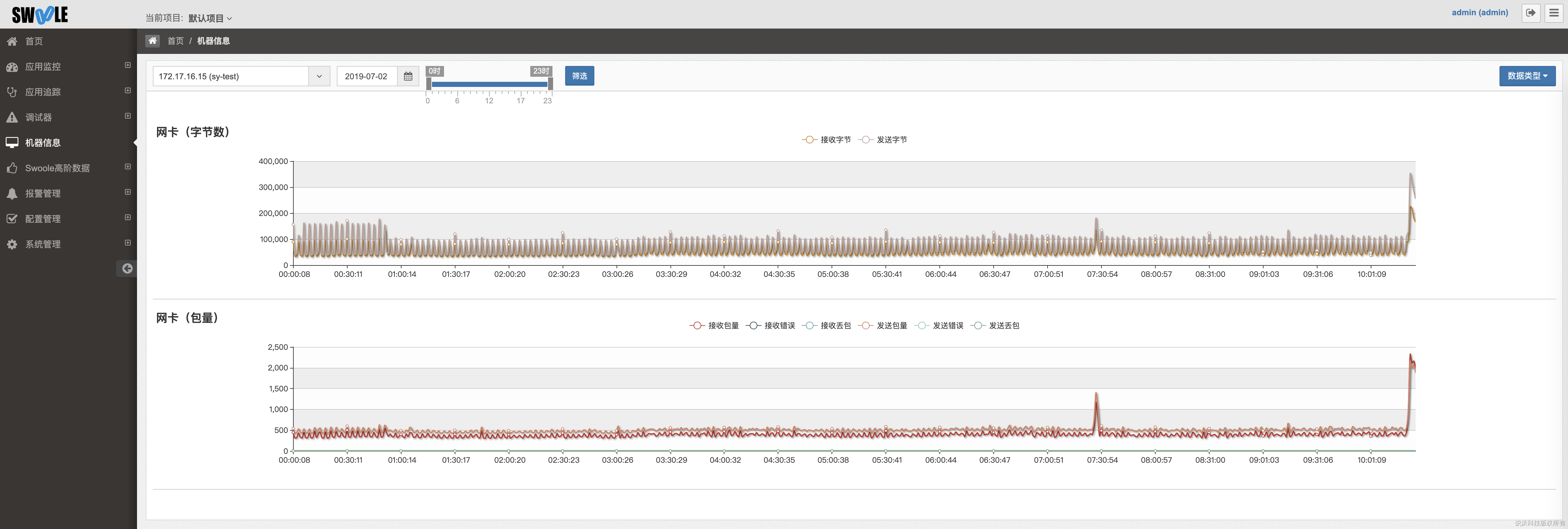
Task: Expand 配置管理 submenu plus icon
Action: point(128,217)
